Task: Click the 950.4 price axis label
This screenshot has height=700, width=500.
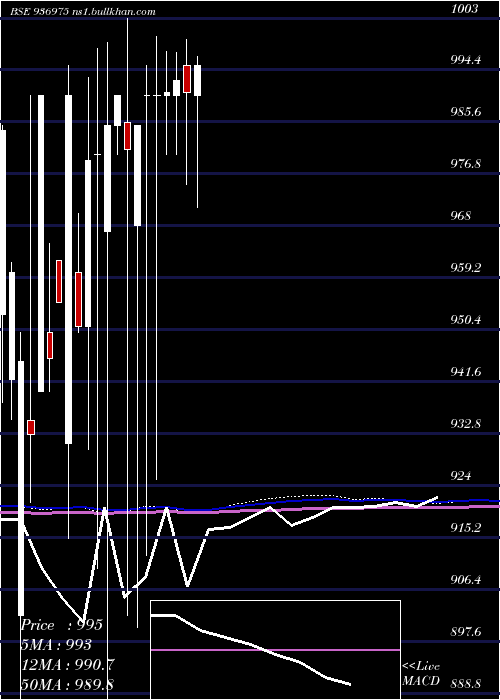Action: [x=466, y=320]
